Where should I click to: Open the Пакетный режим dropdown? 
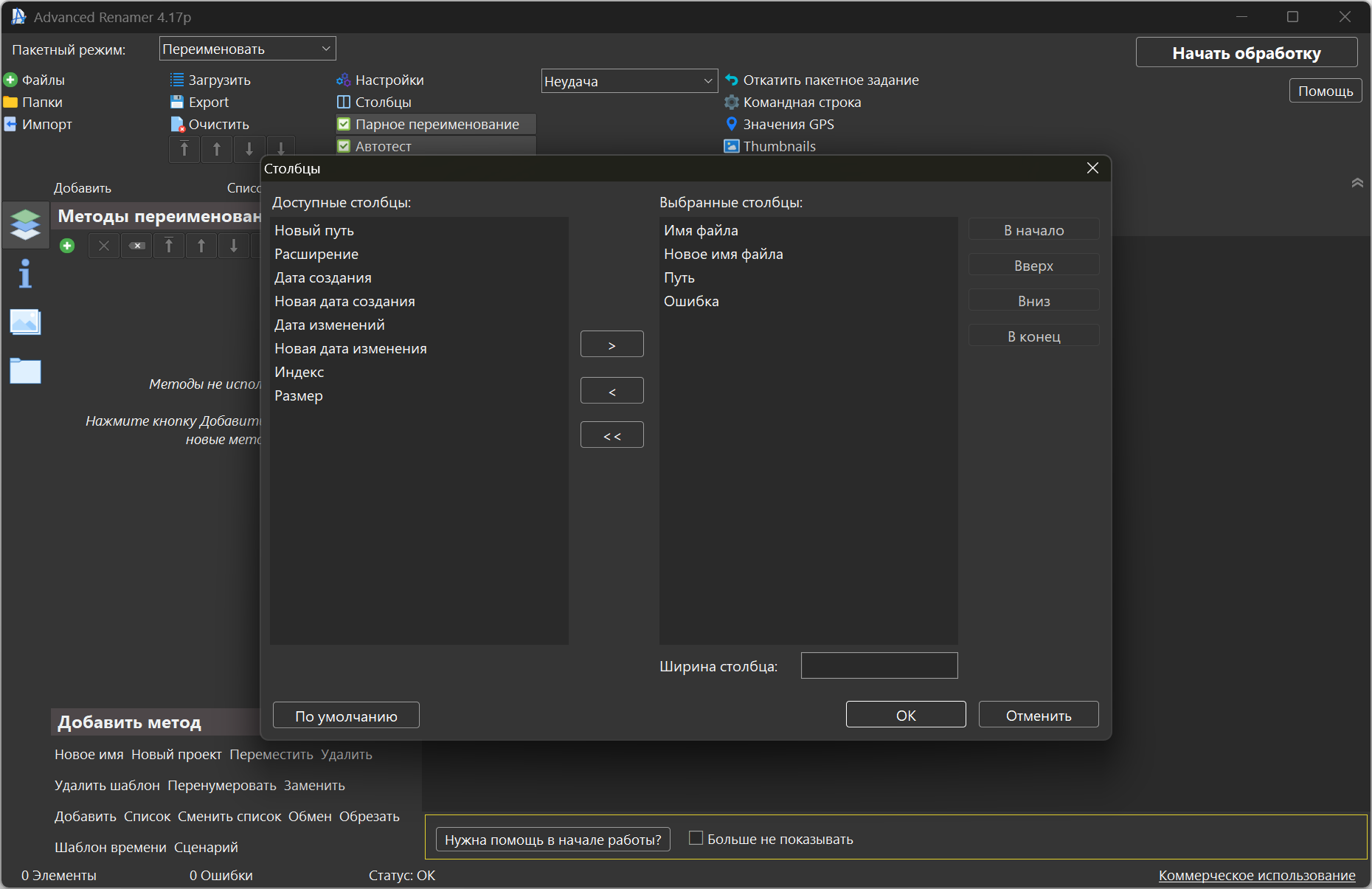(x=247, y=49)
